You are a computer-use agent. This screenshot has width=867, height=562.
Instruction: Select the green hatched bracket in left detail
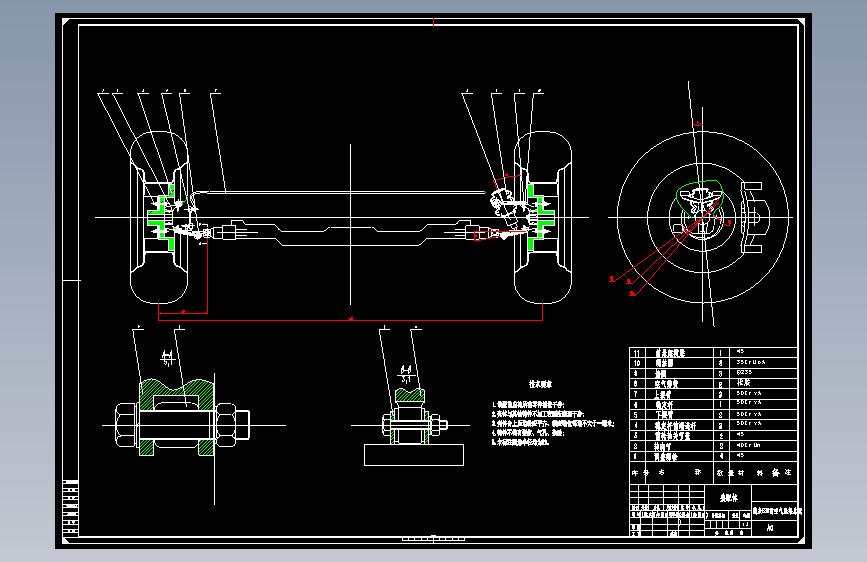pos(177,417)
